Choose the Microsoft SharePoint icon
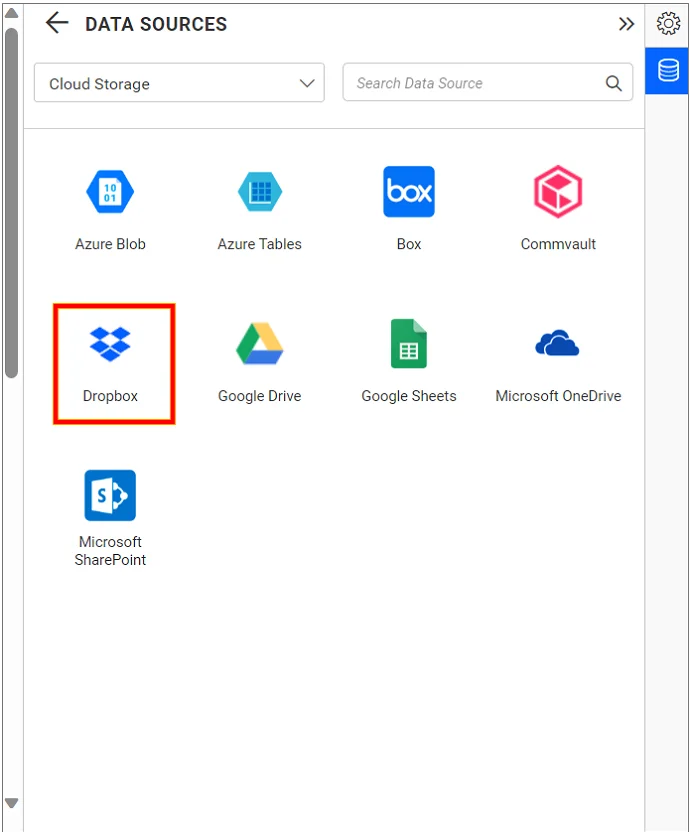Viewport: 689px width, 832px height. 110,496
